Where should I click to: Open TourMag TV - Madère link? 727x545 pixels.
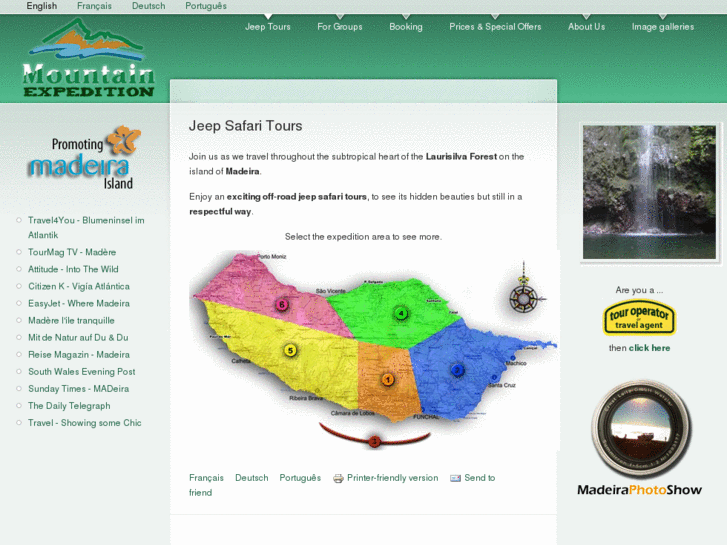tap(72, 252)
